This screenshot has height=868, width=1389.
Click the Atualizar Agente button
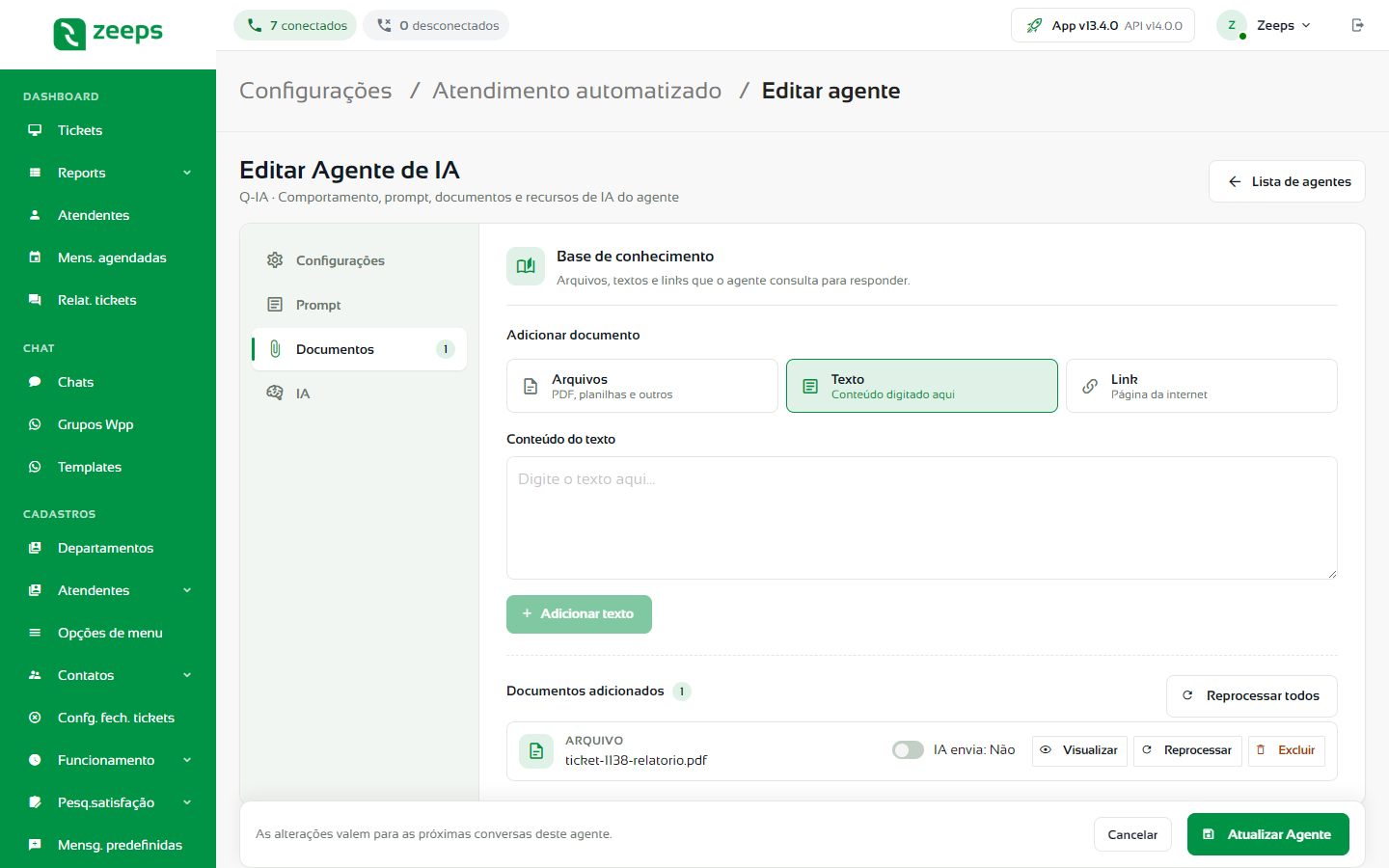tap(1268, 834)
